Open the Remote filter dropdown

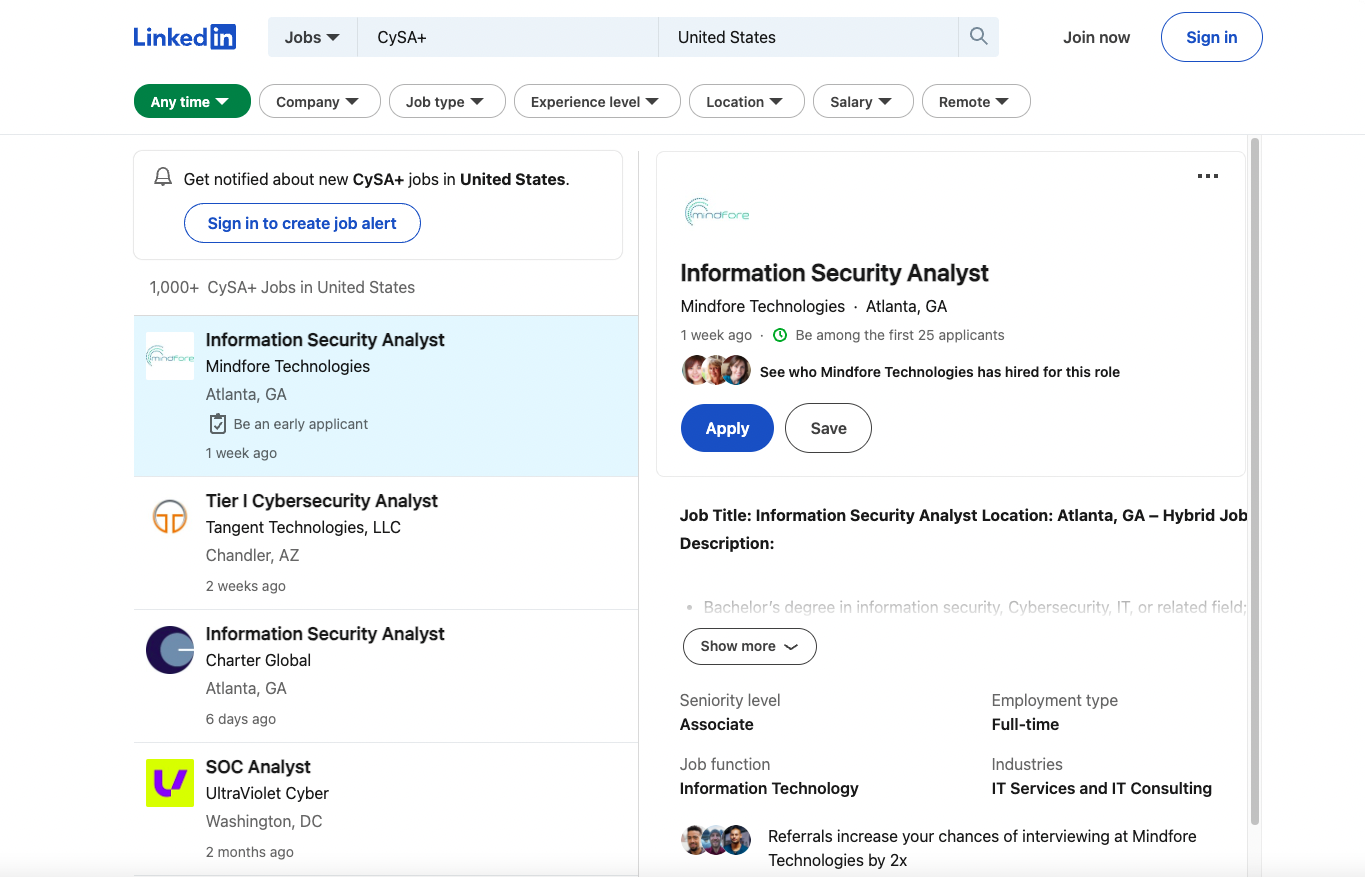coord(975,101)
